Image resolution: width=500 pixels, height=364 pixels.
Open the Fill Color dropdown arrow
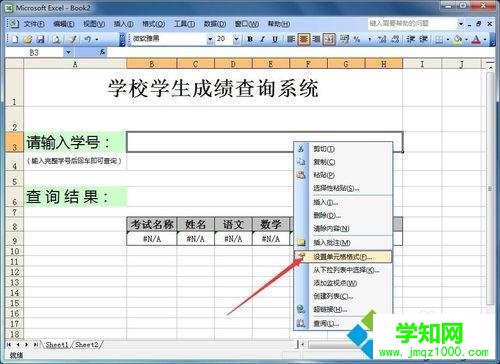pos(466,40)
